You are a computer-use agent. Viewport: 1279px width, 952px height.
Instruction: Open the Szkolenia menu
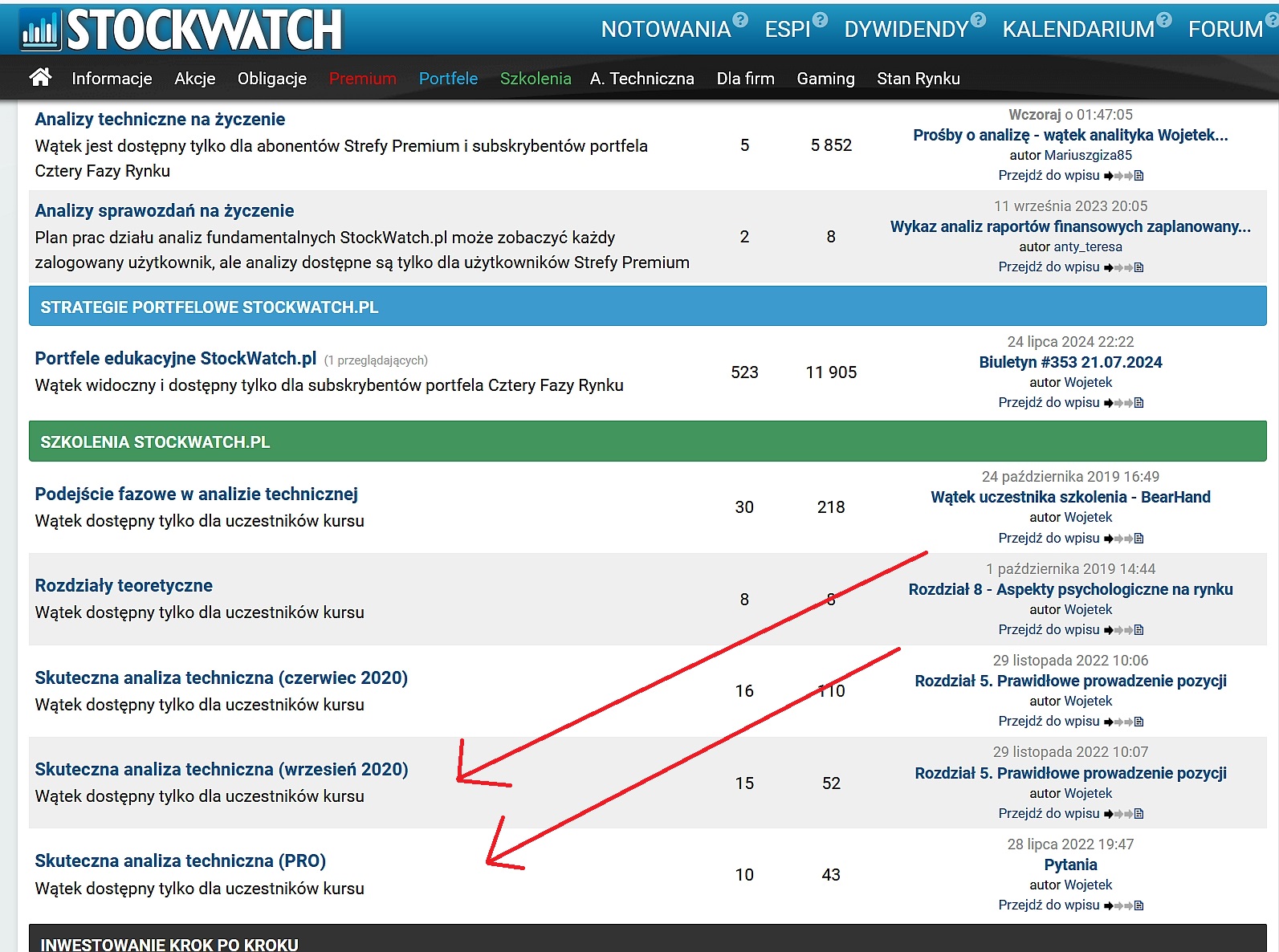[x=536, y=79]
